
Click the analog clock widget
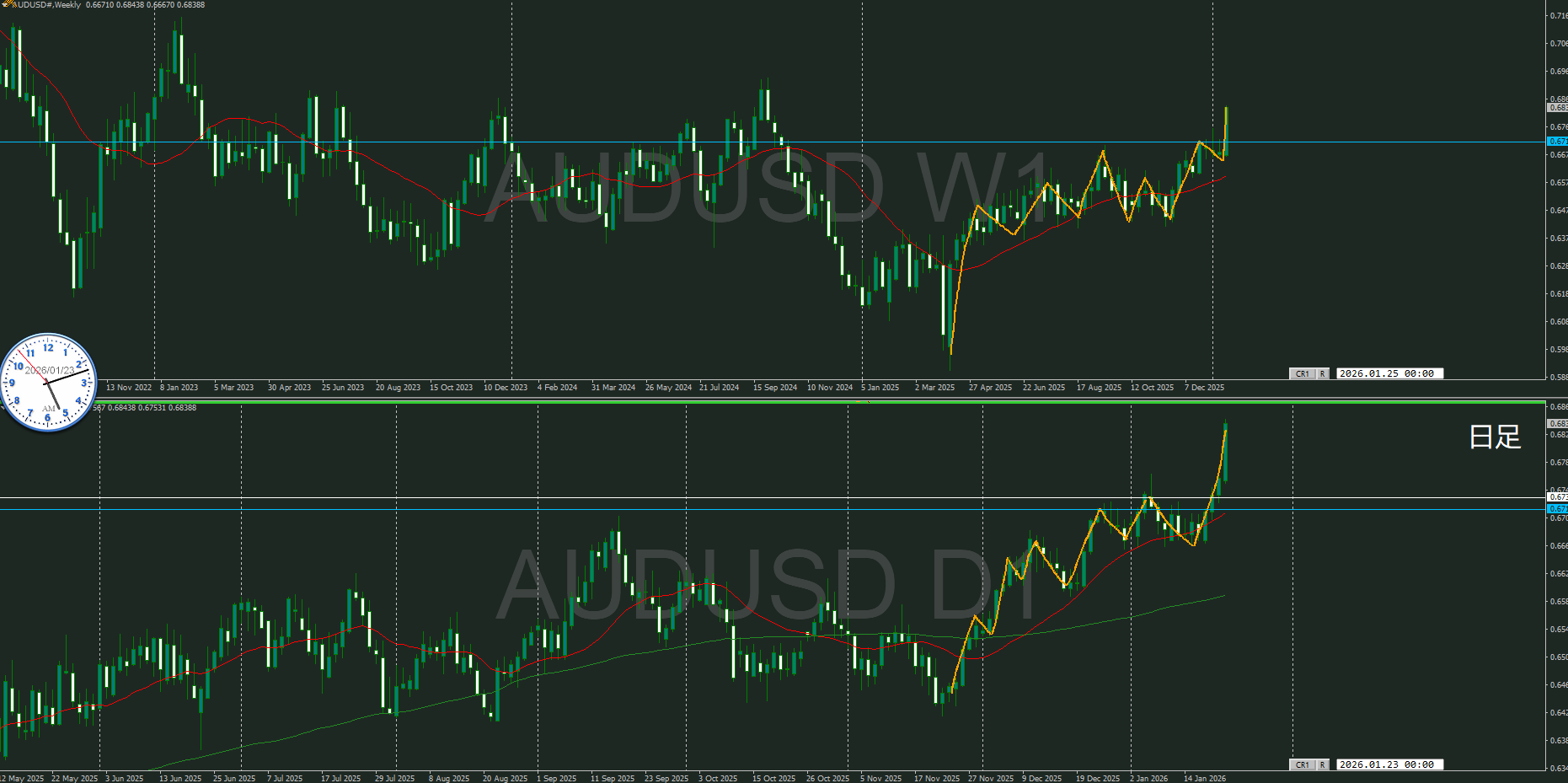(x=49, y=383)
